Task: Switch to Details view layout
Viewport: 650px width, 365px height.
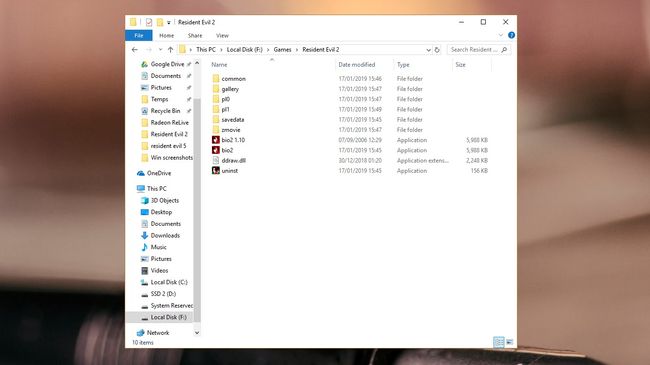Action: (499, 342)
